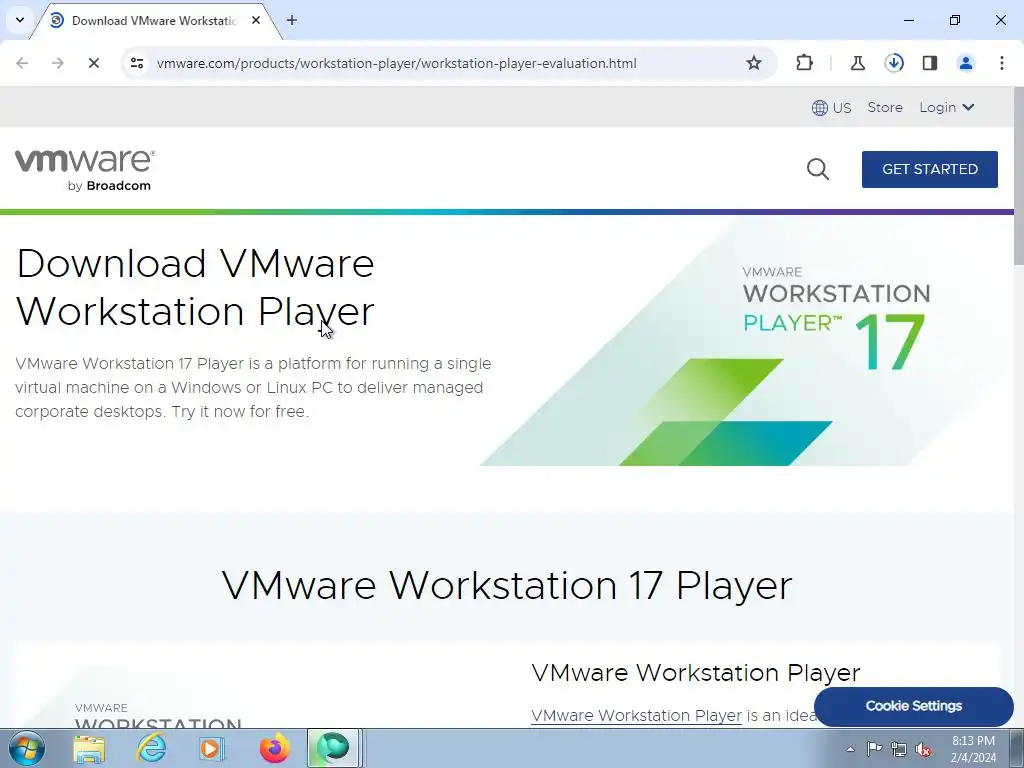The image size is (1024, 768).
Task: Expand the Login dropdown
Action: point(947,107)
